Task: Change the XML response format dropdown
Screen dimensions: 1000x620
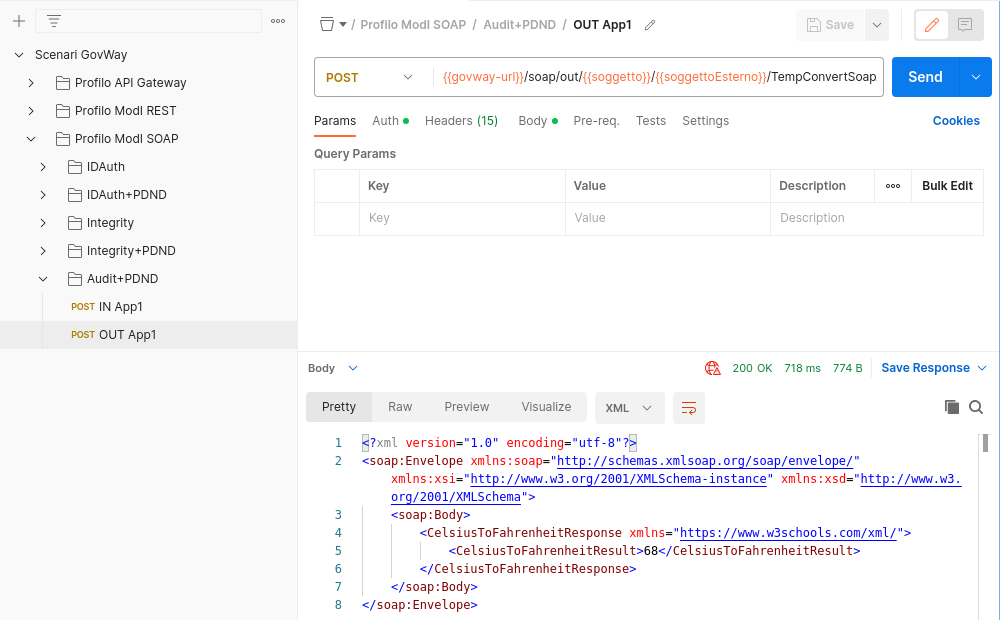Action: pos(629,408)
